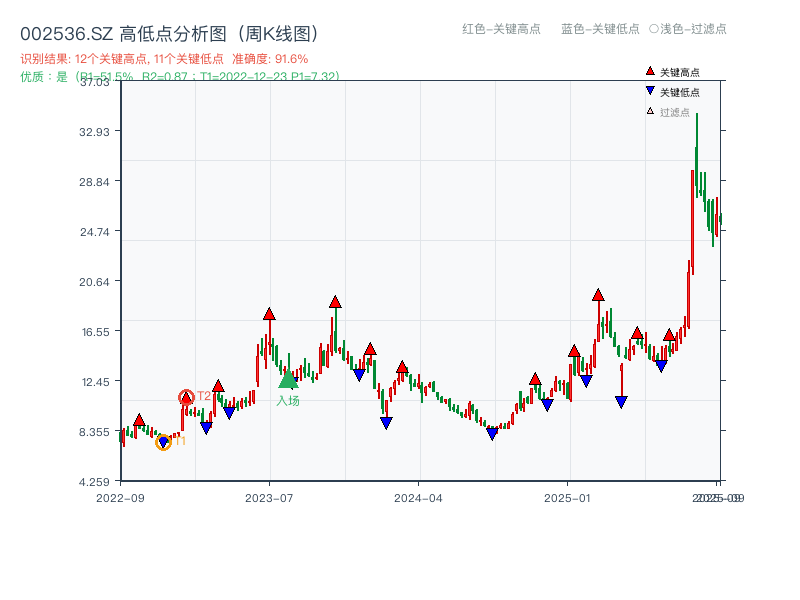Click the blue low marker at the mid-2024 bottom
The width and height of the screenshot is (800, 600).
pos(492,434)
